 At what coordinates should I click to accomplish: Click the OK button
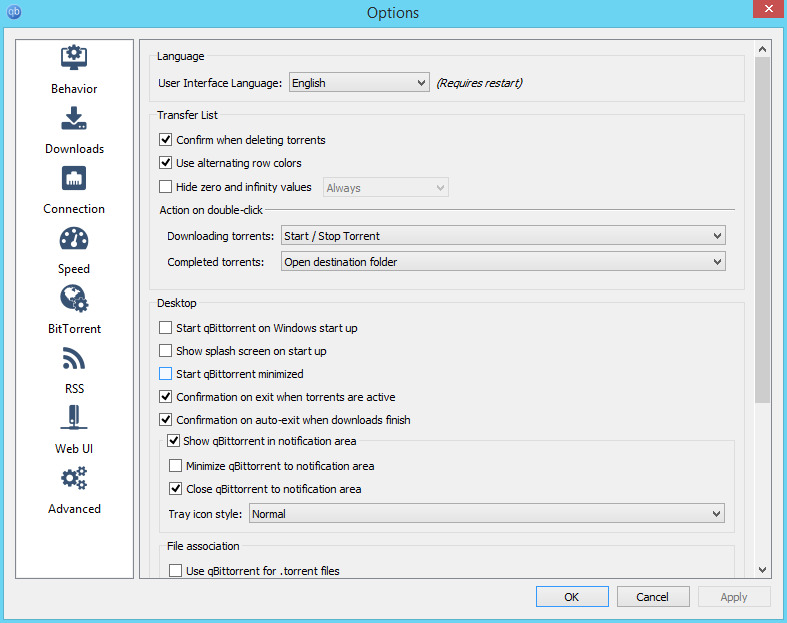click(x=572, y=596)
